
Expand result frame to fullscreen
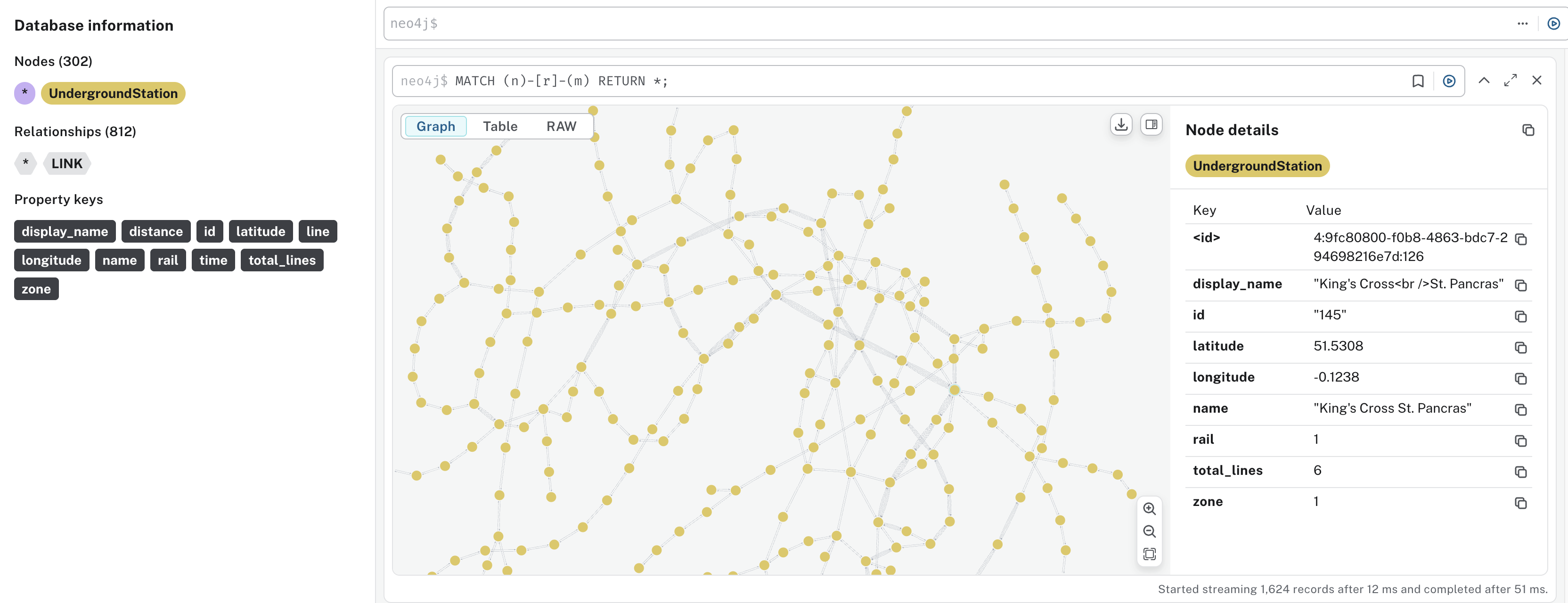click(x=1510, y=80)
